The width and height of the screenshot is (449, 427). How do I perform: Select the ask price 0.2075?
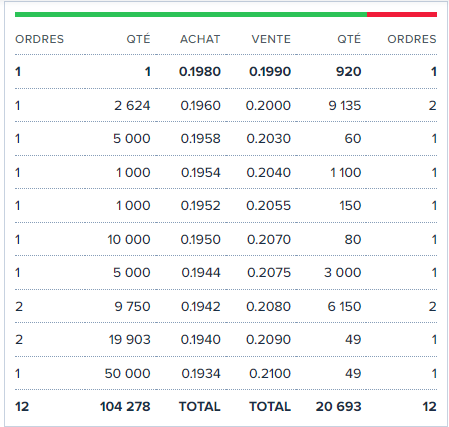pyautogui.click(x=269, y=273)
